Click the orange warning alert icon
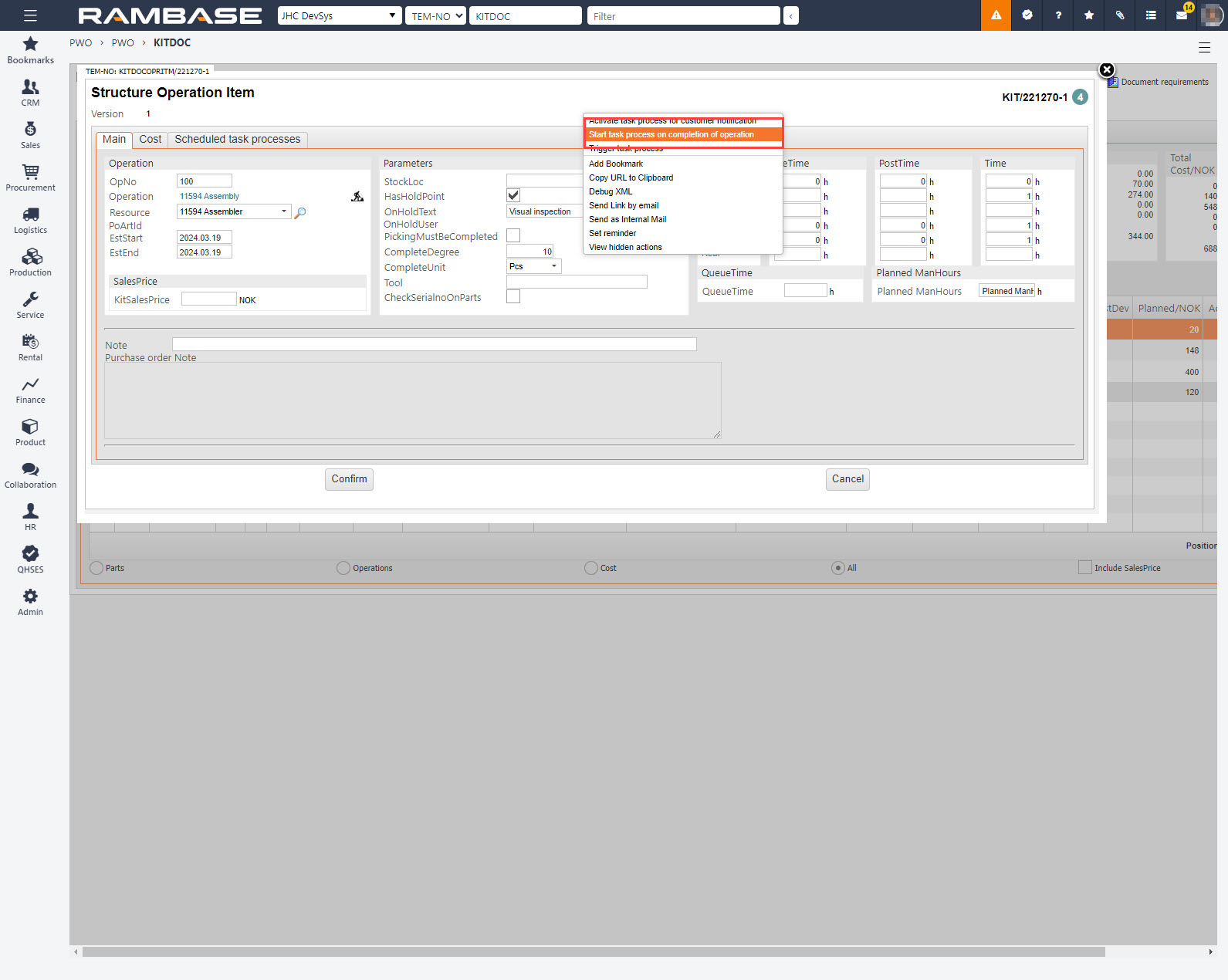This screenshot has height=980, width=1228. (996, 15)
